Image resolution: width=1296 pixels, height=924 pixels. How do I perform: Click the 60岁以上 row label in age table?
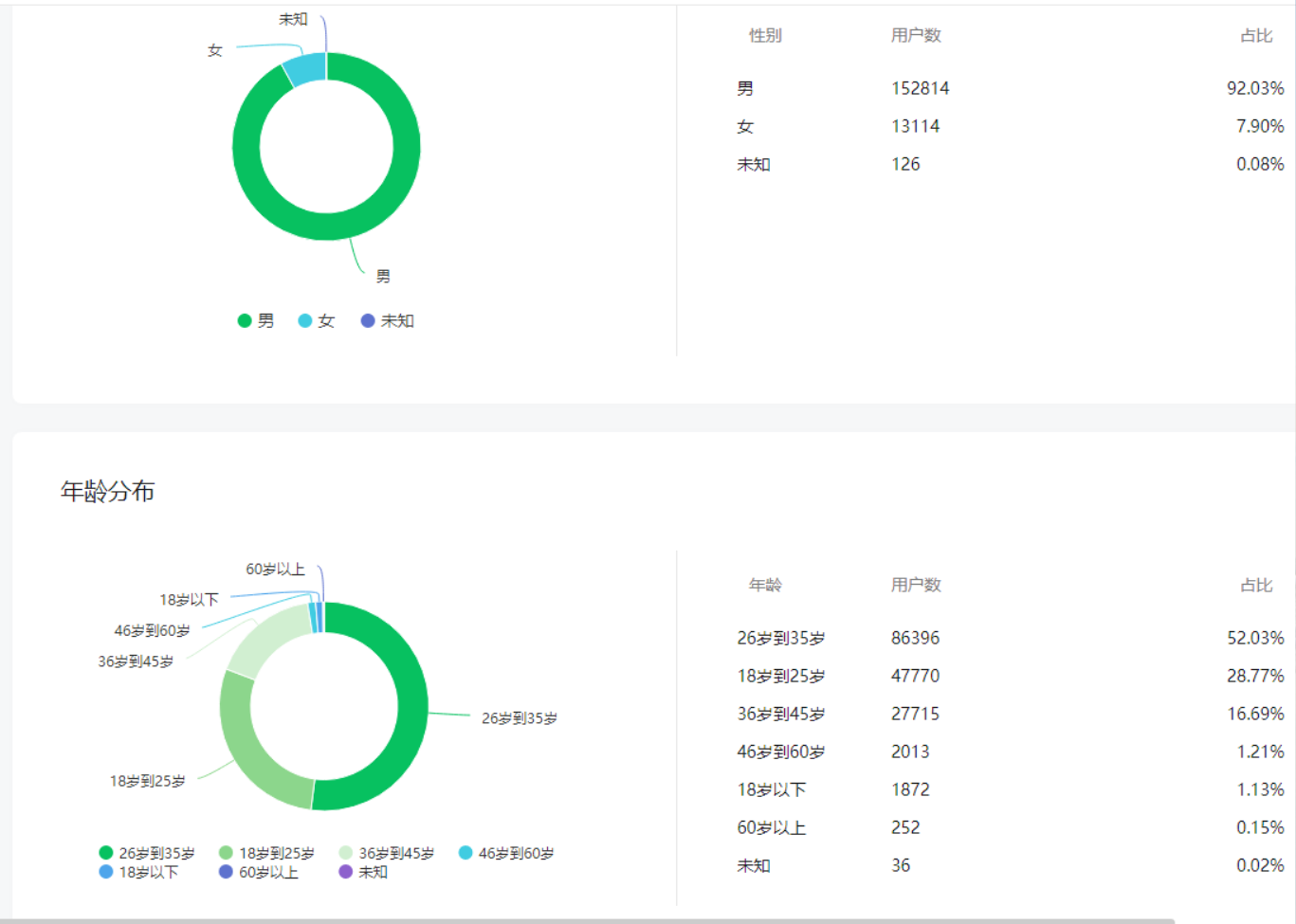tap(772, 827)
